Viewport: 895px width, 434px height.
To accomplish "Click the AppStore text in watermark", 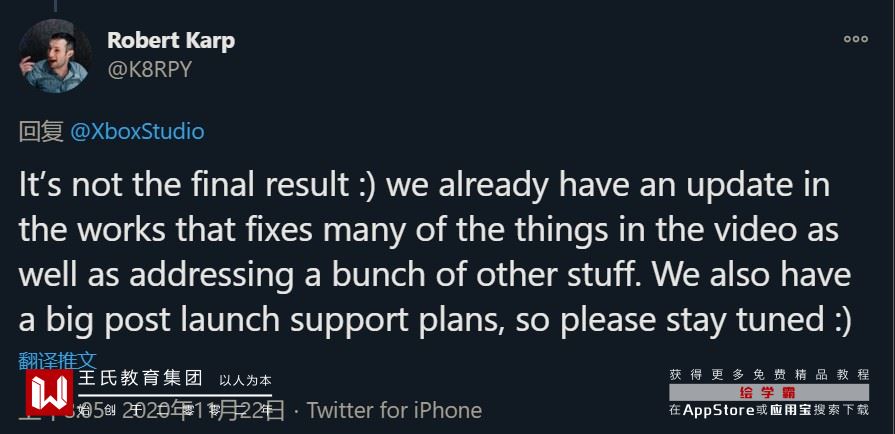I will pyautogui.click(x=718, y=409).
